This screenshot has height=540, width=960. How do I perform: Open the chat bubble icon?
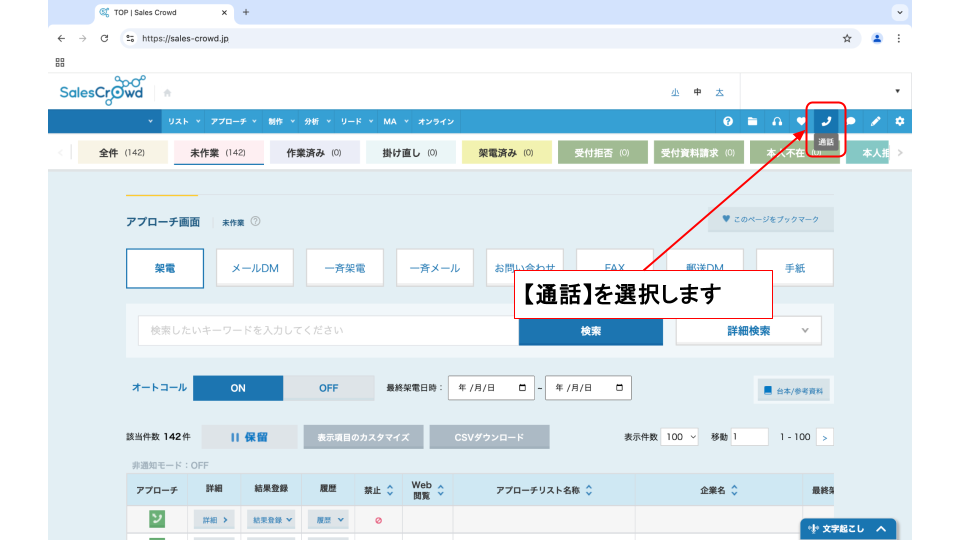851,121
